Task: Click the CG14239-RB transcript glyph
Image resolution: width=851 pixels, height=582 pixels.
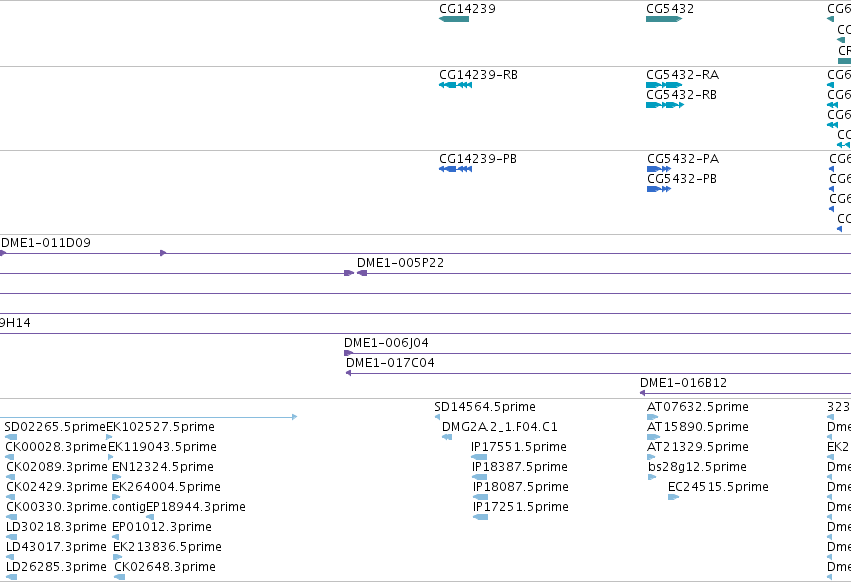Action: coord(455,85)
